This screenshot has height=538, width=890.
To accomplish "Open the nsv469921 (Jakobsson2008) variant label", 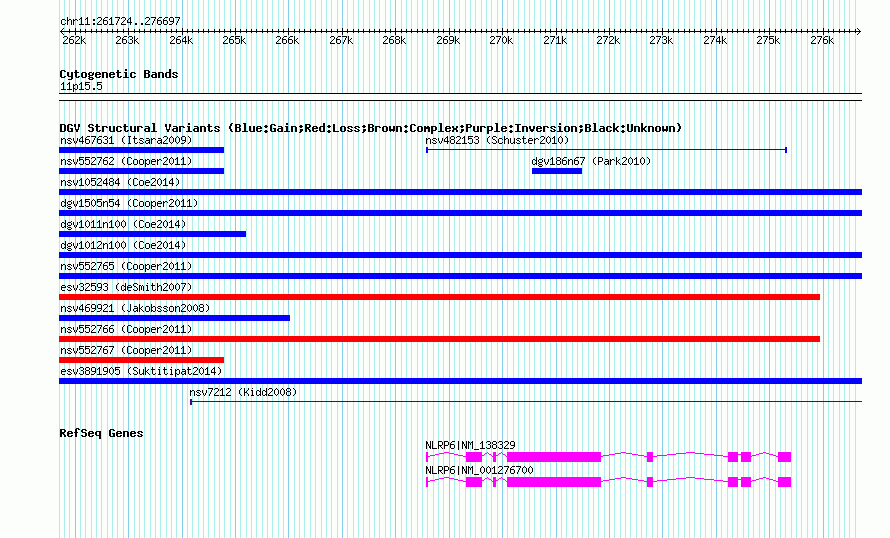I will point(135,308).
